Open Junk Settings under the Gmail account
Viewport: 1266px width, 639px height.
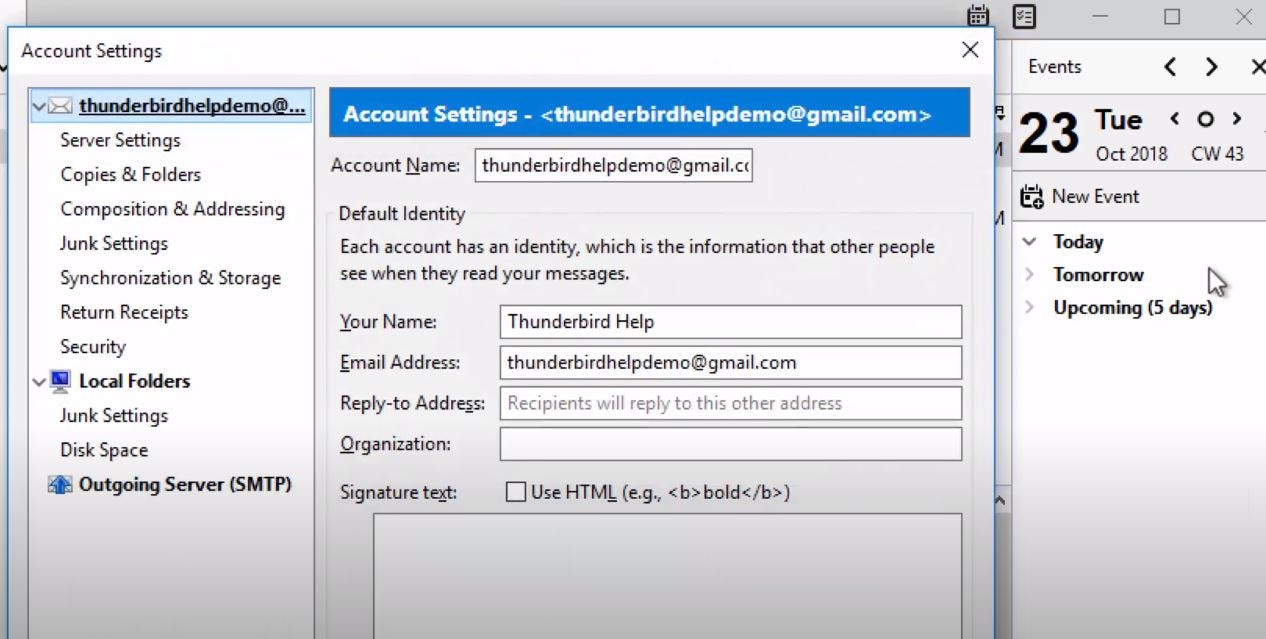point(114,243)
